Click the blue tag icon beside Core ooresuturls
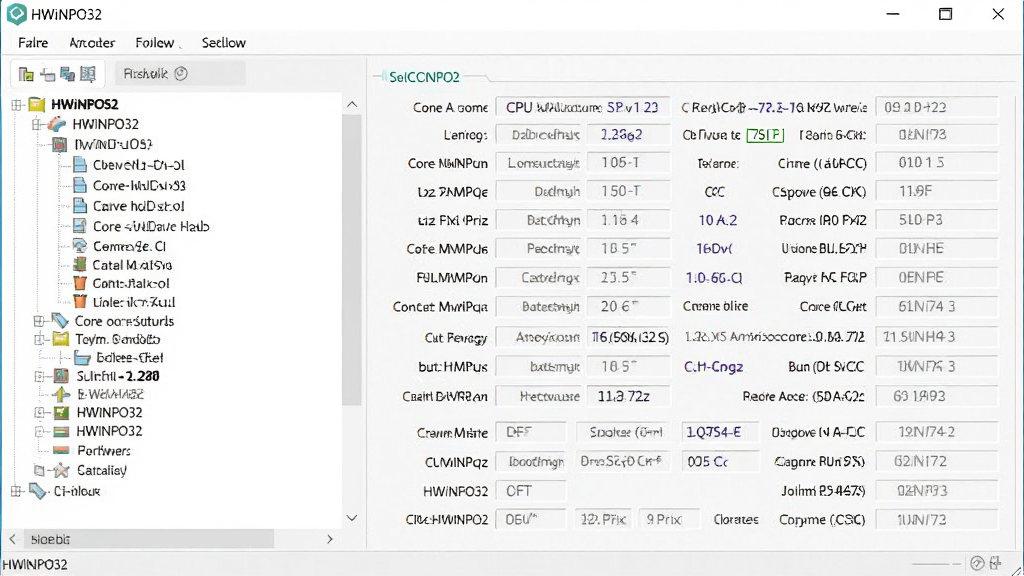 pyautogui.click(x=60, y=321)
